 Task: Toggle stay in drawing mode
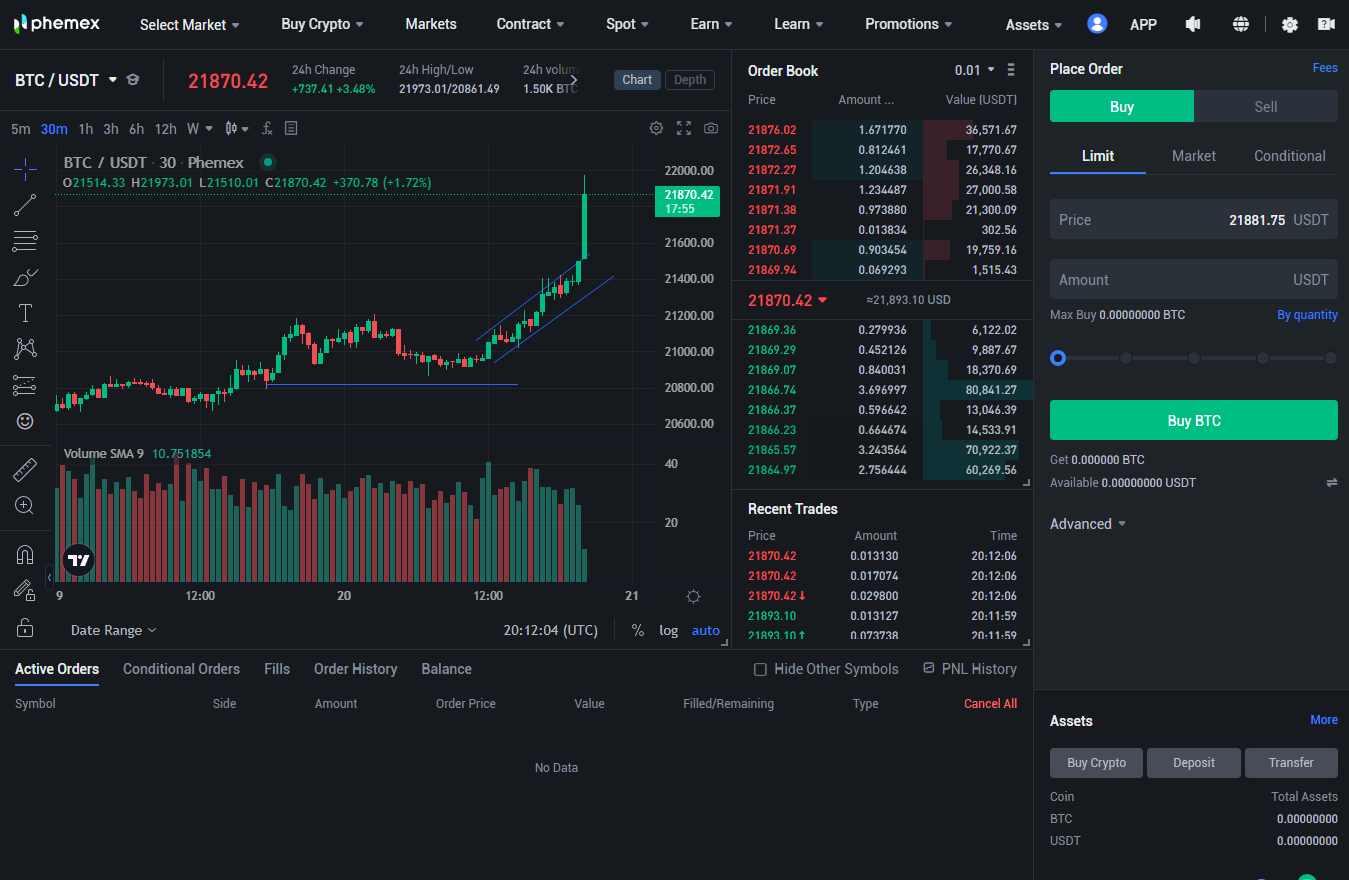25,590
